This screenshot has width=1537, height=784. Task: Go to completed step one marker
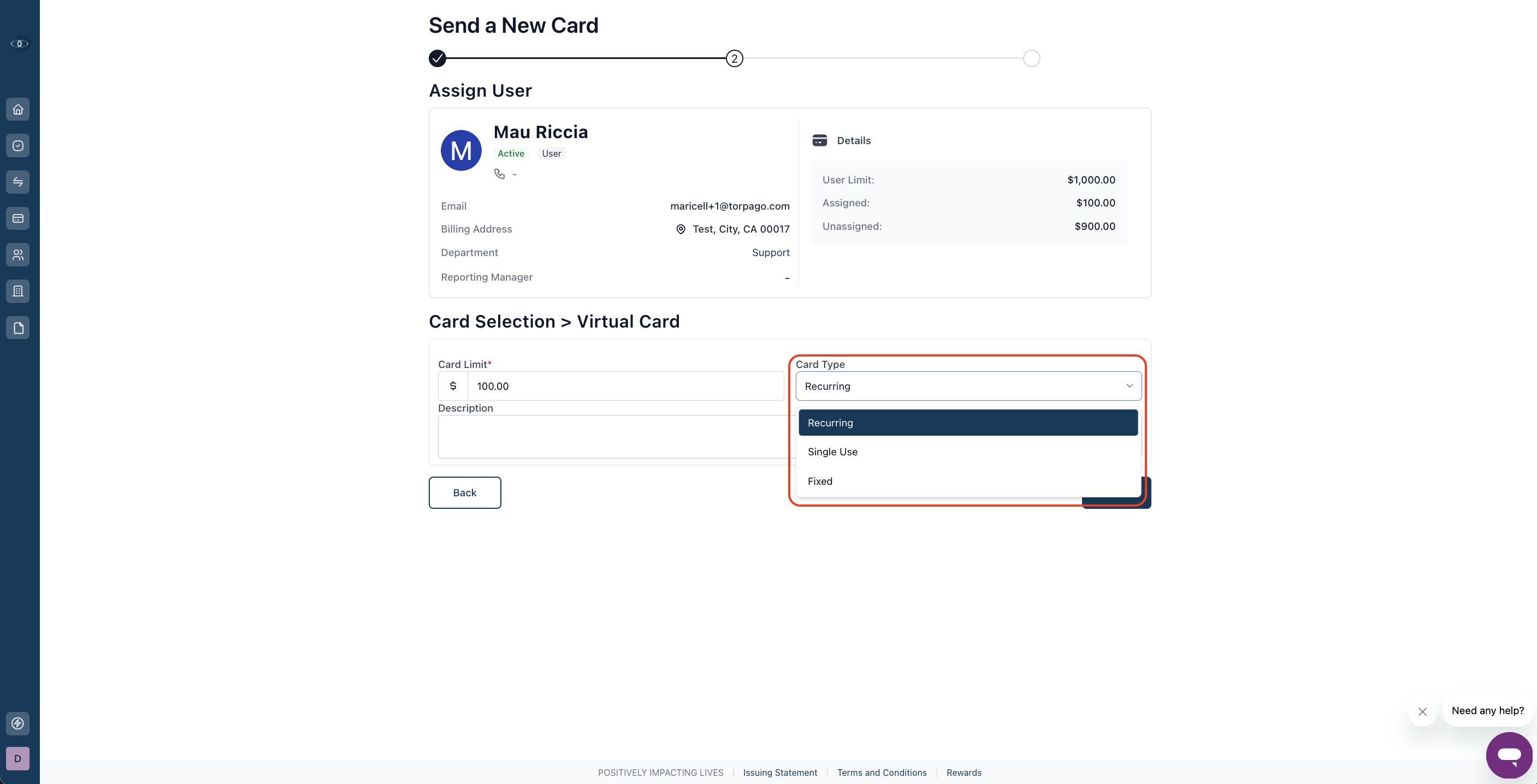[x=438, y=58]
